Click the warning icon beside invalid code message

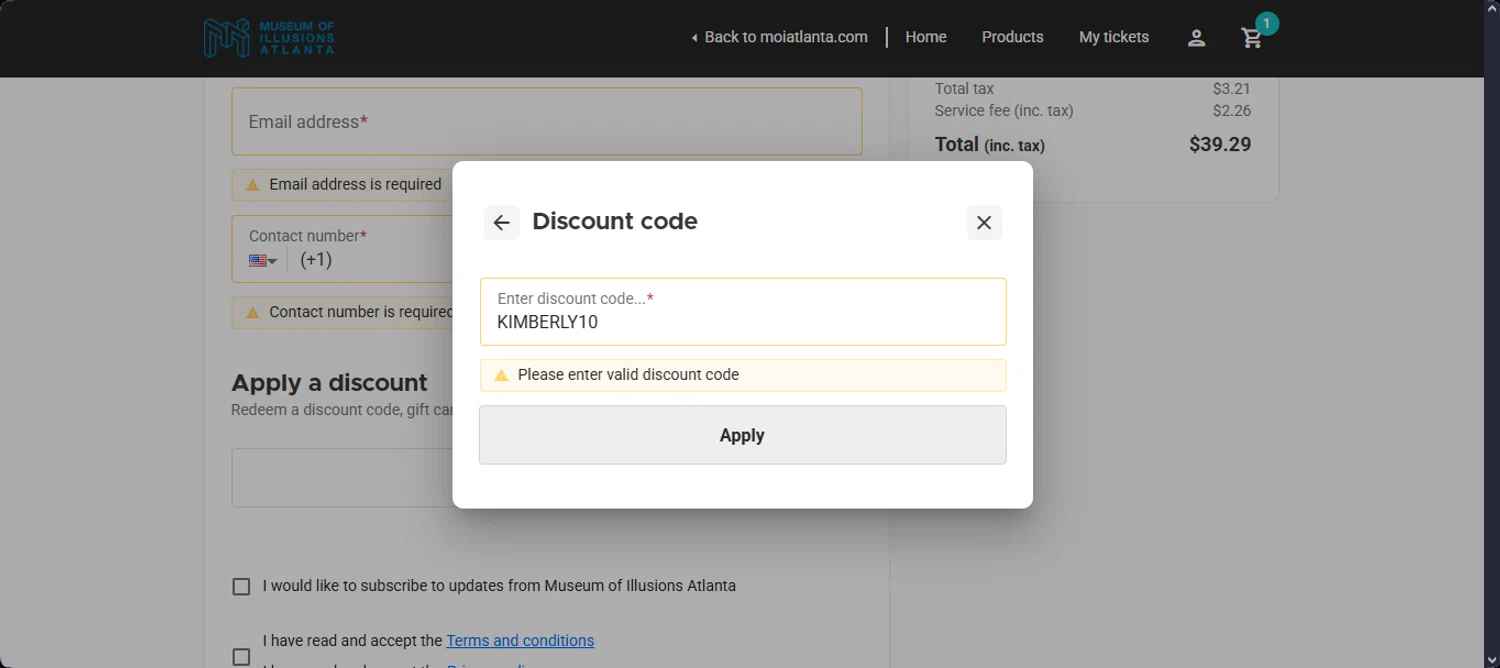502,375
